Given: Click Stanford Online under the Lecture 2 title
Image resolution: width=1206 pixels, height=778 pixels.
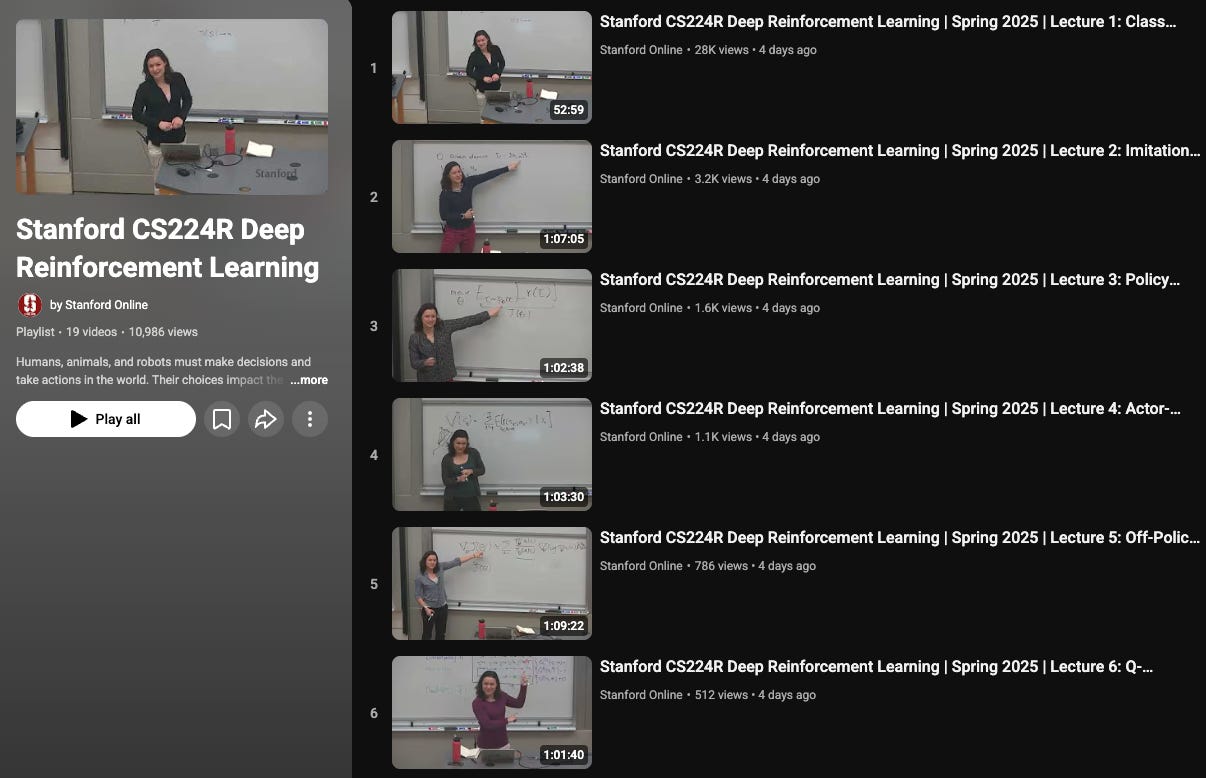Looking at the screenshot, I should [x=641, y=179].
